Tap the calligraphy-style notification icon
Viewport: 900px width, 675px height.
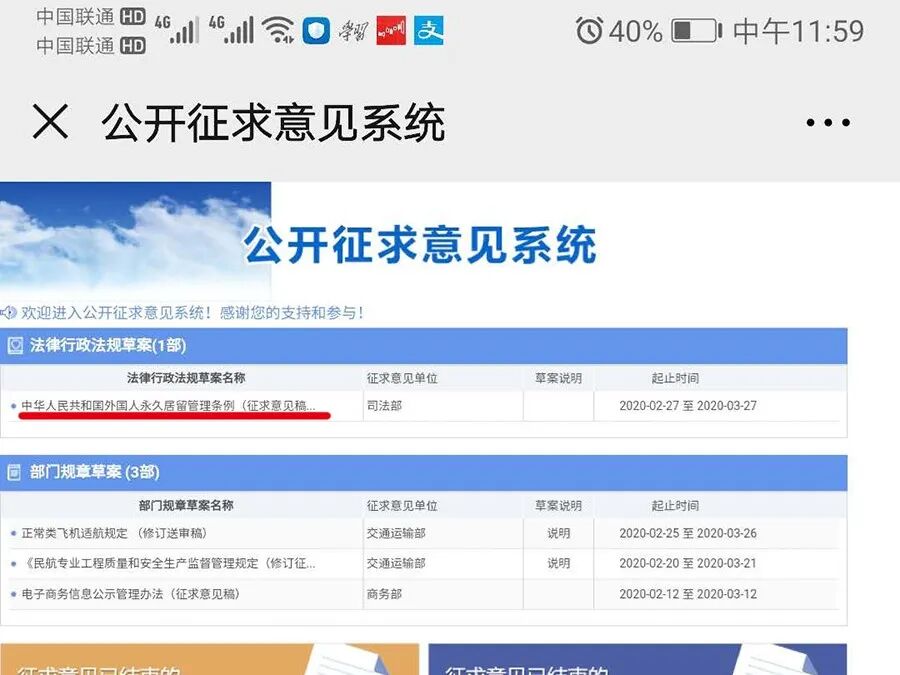(x=352, y=30)
